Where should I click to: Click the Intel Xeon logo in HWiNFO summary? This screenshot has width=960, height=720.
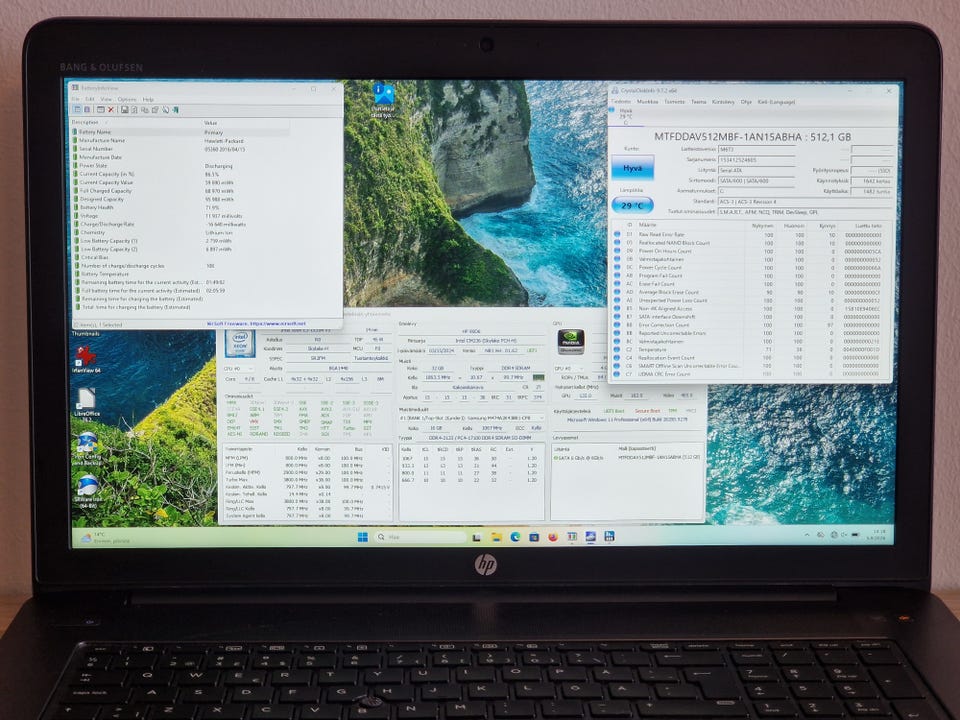(240, 343)
